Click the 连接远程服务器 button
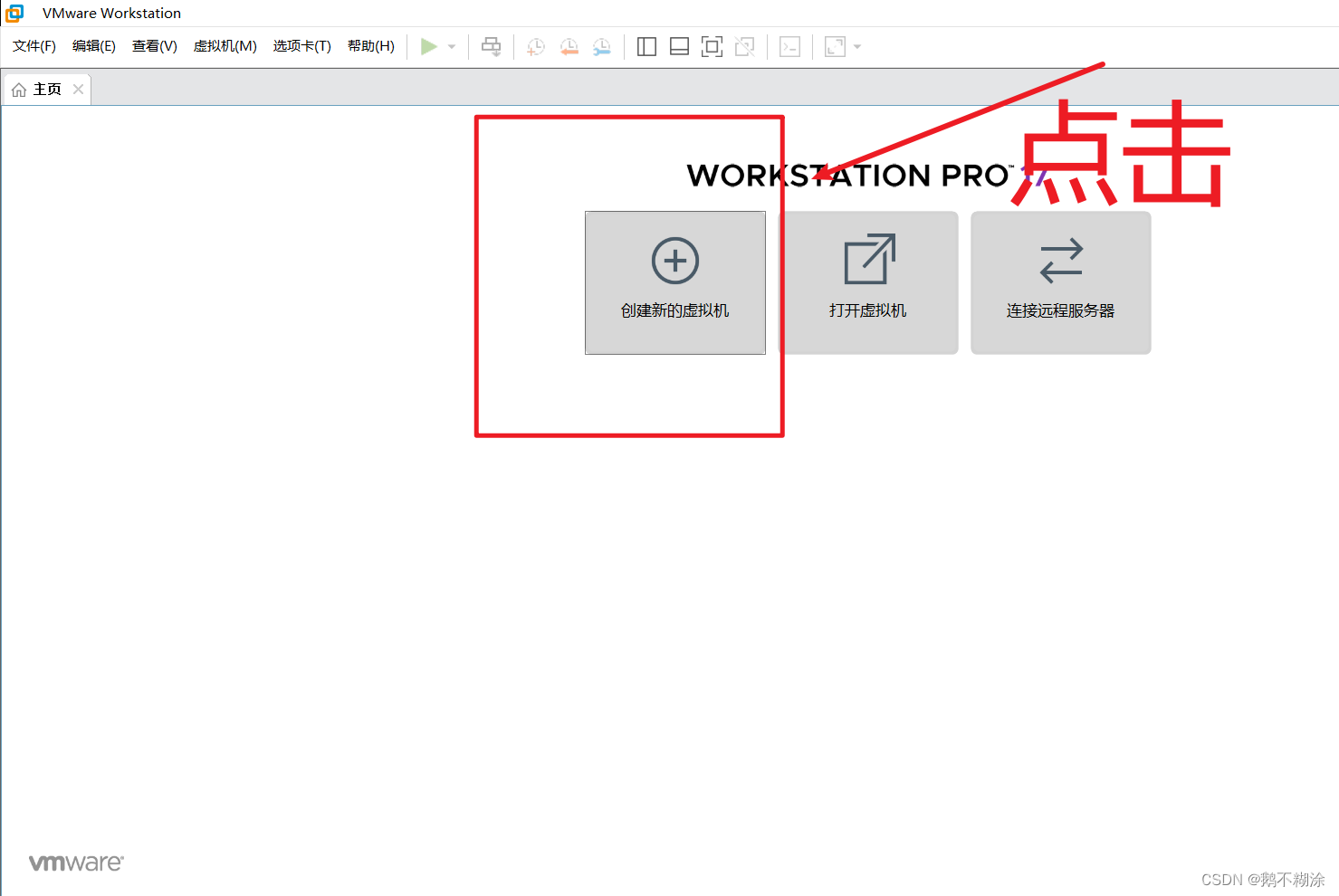Screen dimensions: 1339x896 (x=1061, y=282)
